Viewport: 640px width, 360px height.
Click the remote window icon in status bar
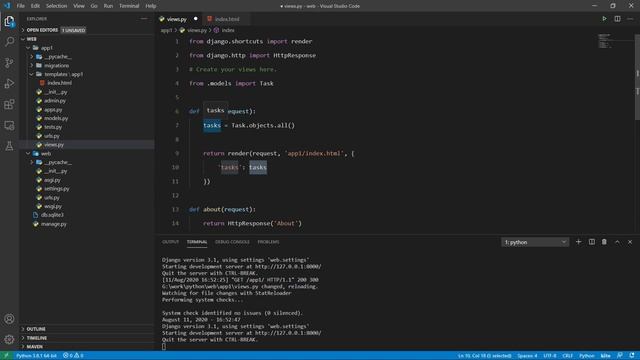click(6, 356)
